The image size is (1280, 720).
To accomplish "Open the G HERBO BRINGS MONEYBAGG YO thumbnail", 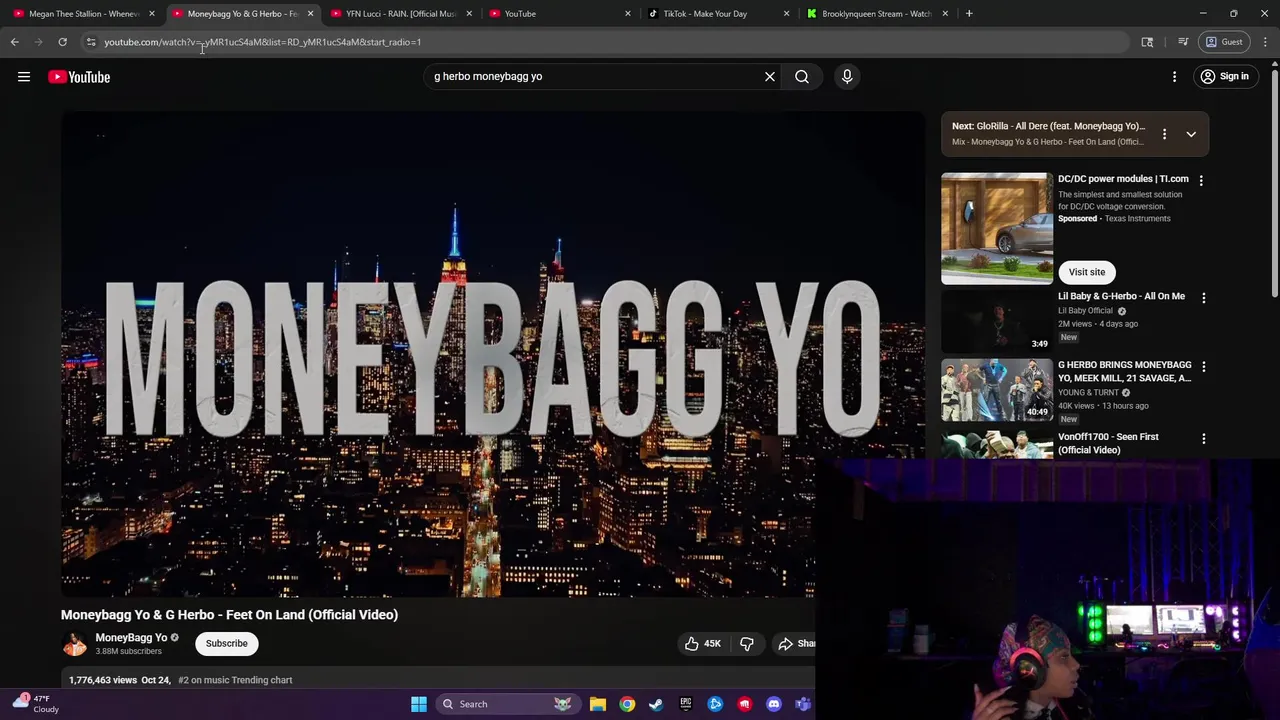I will (x=996, y=390).
